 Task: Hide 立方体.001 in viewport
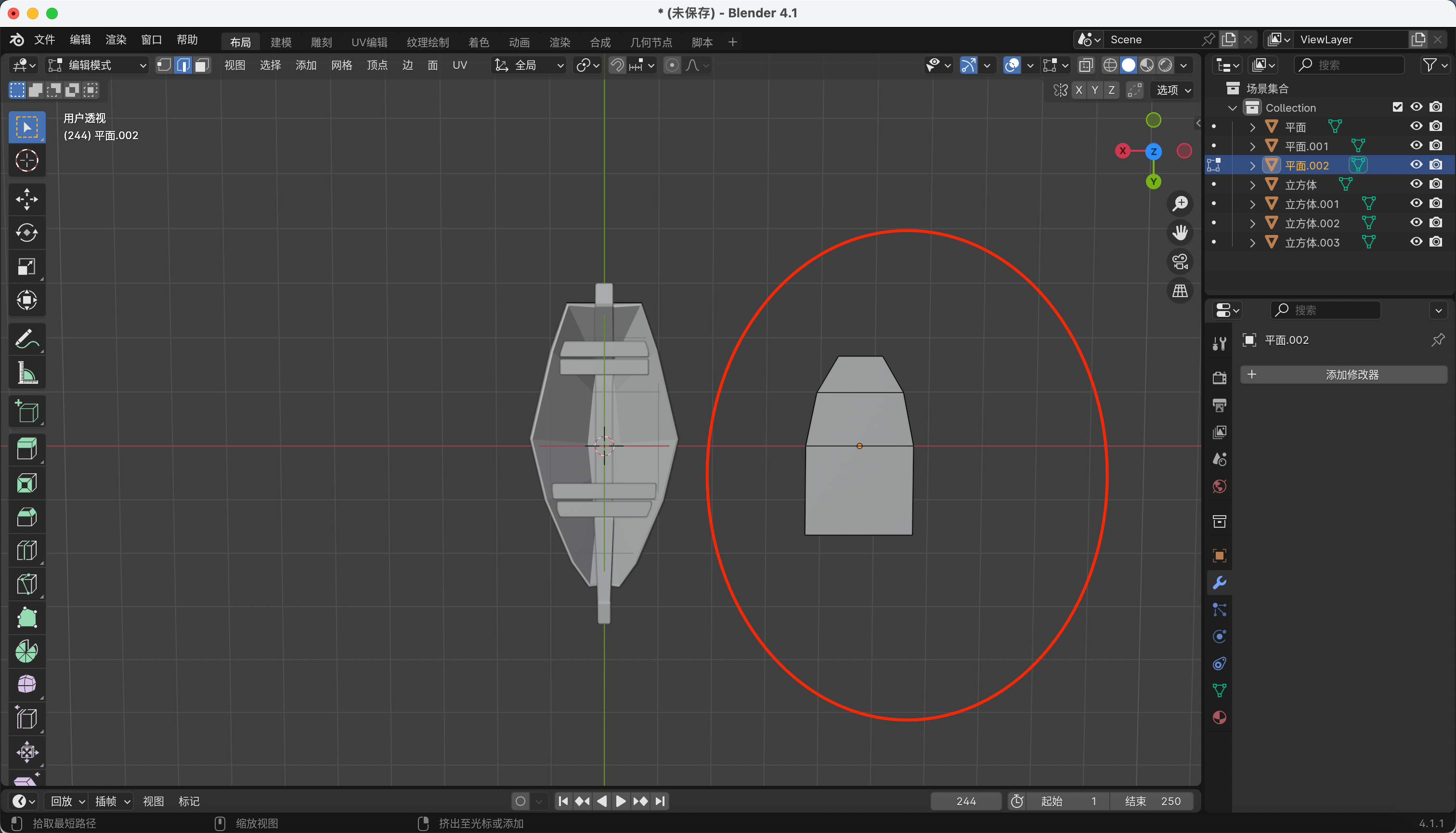[1416, 203]
